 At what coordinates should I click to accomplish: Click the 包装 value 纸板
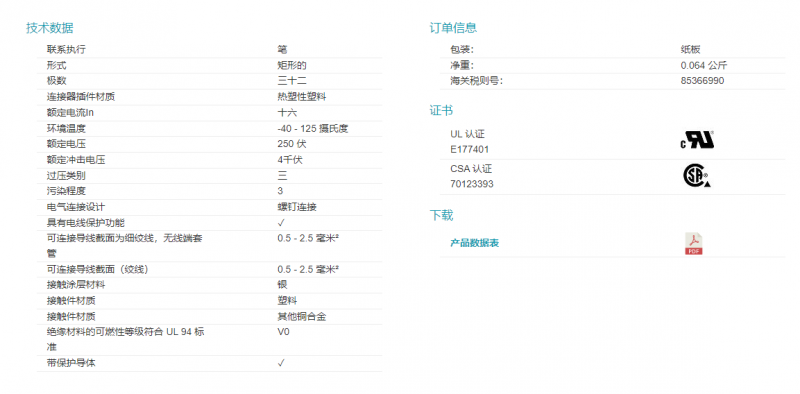click(x=690, y=50)
